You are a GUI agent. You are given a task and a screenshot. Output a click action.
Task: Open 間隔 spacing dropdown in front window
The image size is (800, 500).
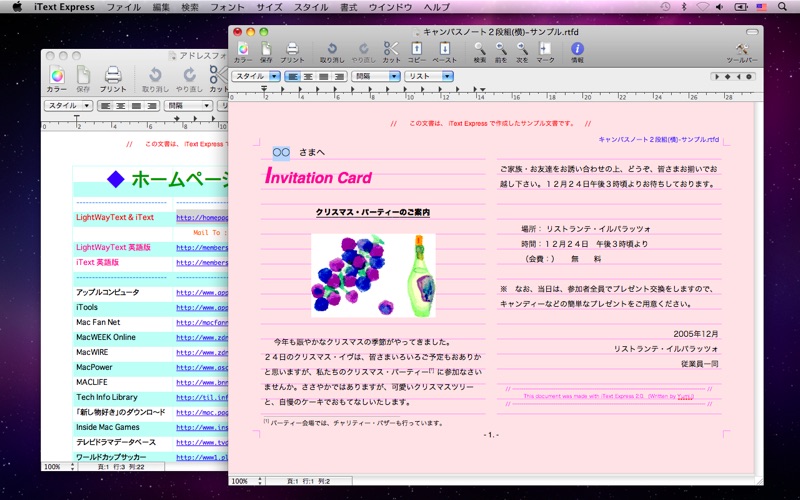376,77
